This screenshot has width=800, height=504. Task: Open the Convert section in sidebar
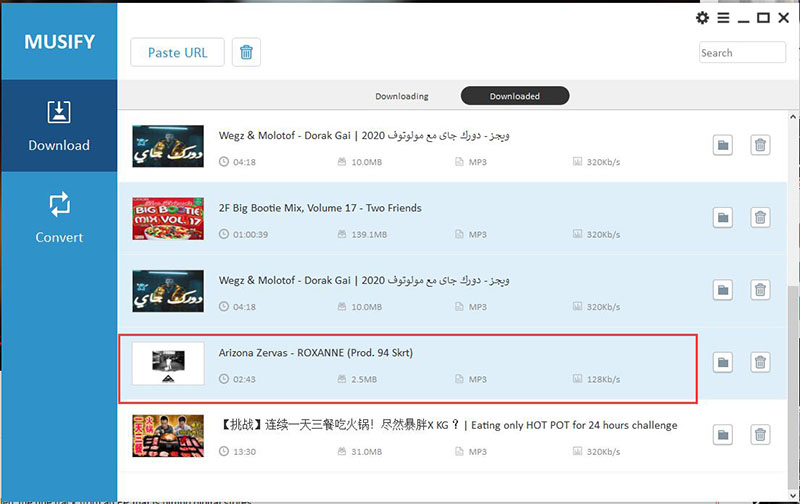tap(59, 217)
